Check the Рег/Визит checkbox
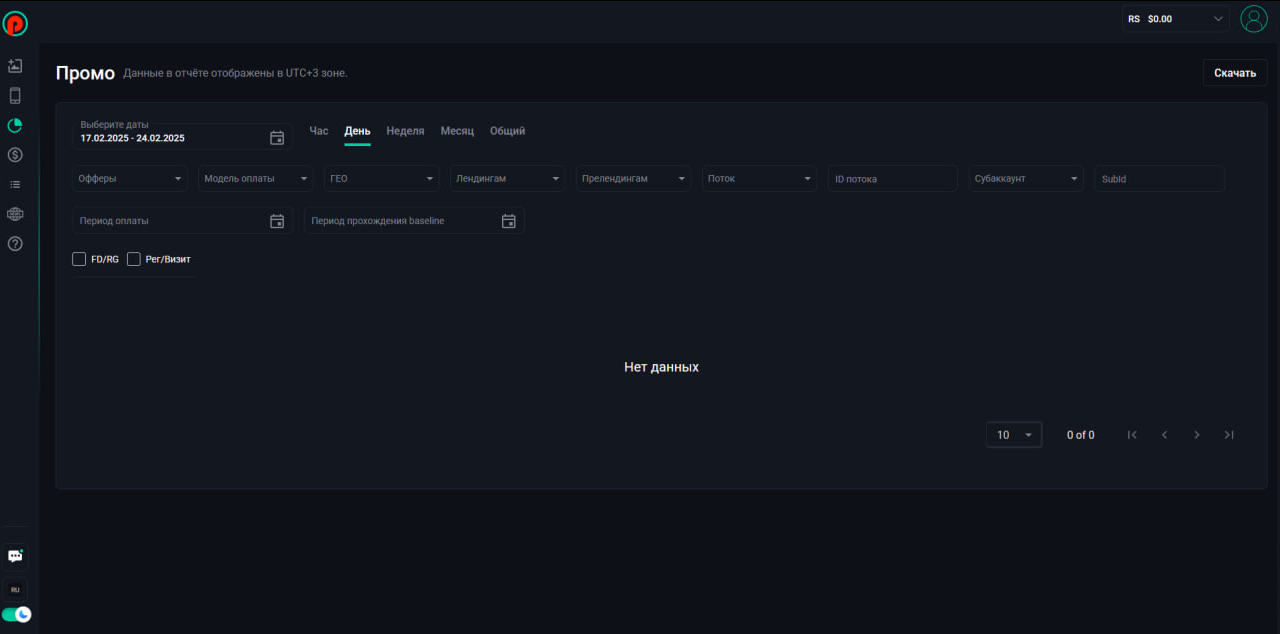Image resolution: width=1280 pixels, height=634 pixels. 134,259
